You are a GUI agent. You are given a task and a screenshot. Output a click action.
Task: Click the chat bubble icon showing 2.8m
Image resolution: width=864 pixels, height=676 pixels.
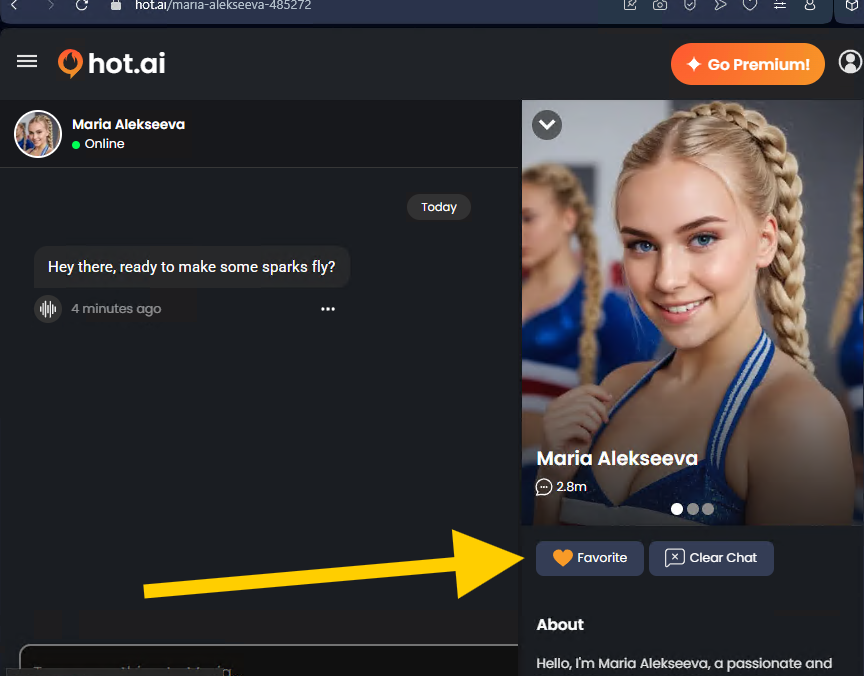[545, 487]
